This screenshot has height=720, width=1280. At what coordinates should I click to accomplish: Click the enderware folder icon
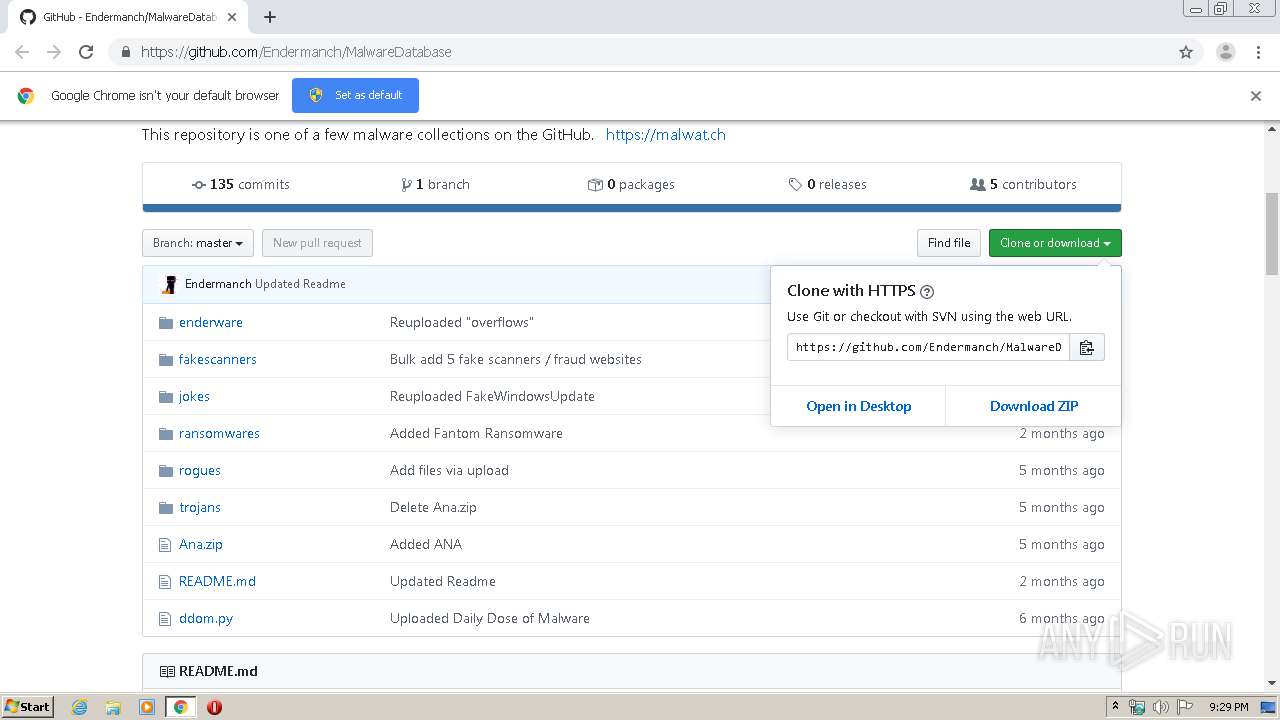coord(166,322)
